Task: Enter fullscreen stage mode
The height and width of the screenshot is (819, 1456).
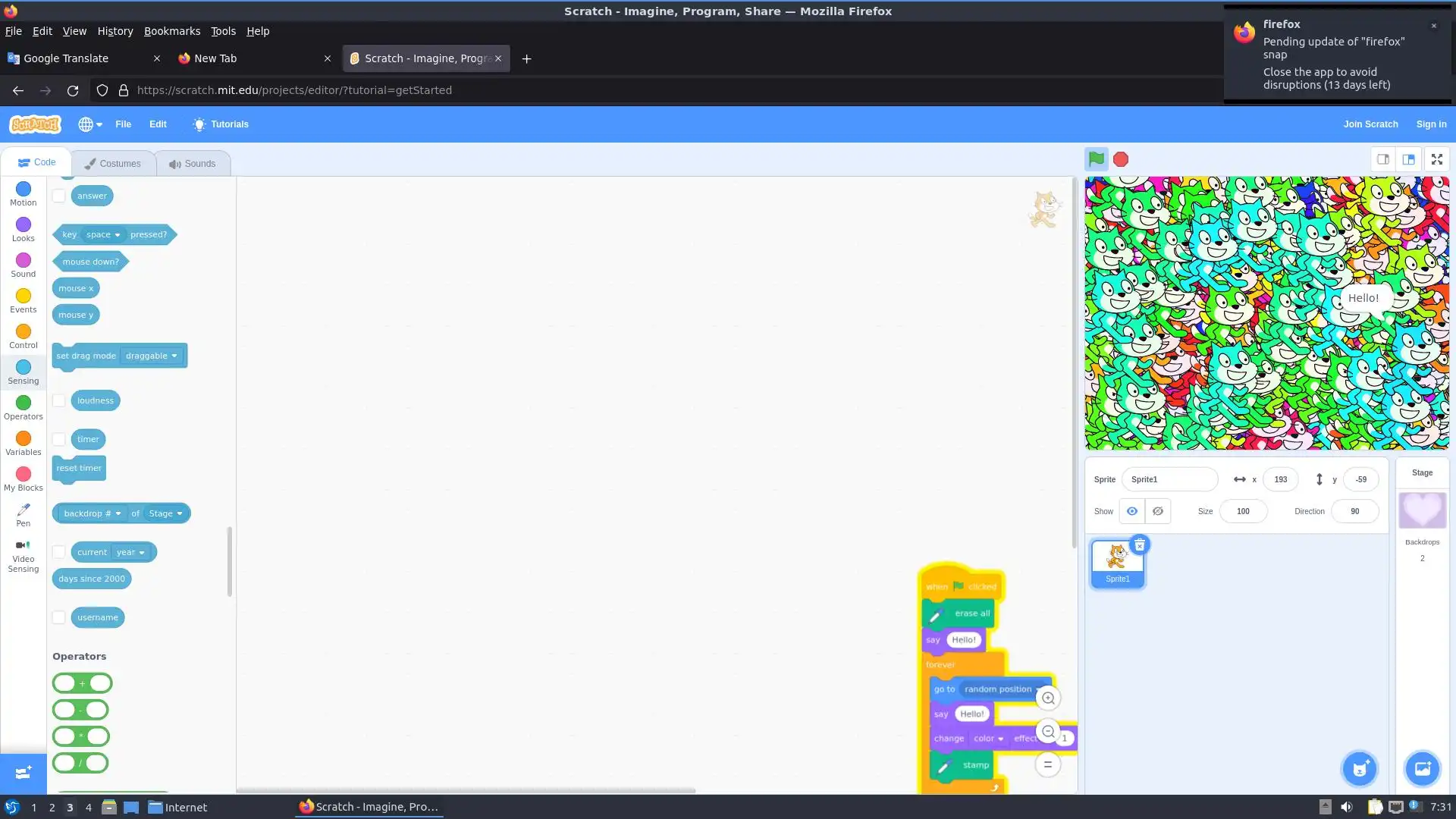Action: pyautogui.click(x=1436, y=159)
